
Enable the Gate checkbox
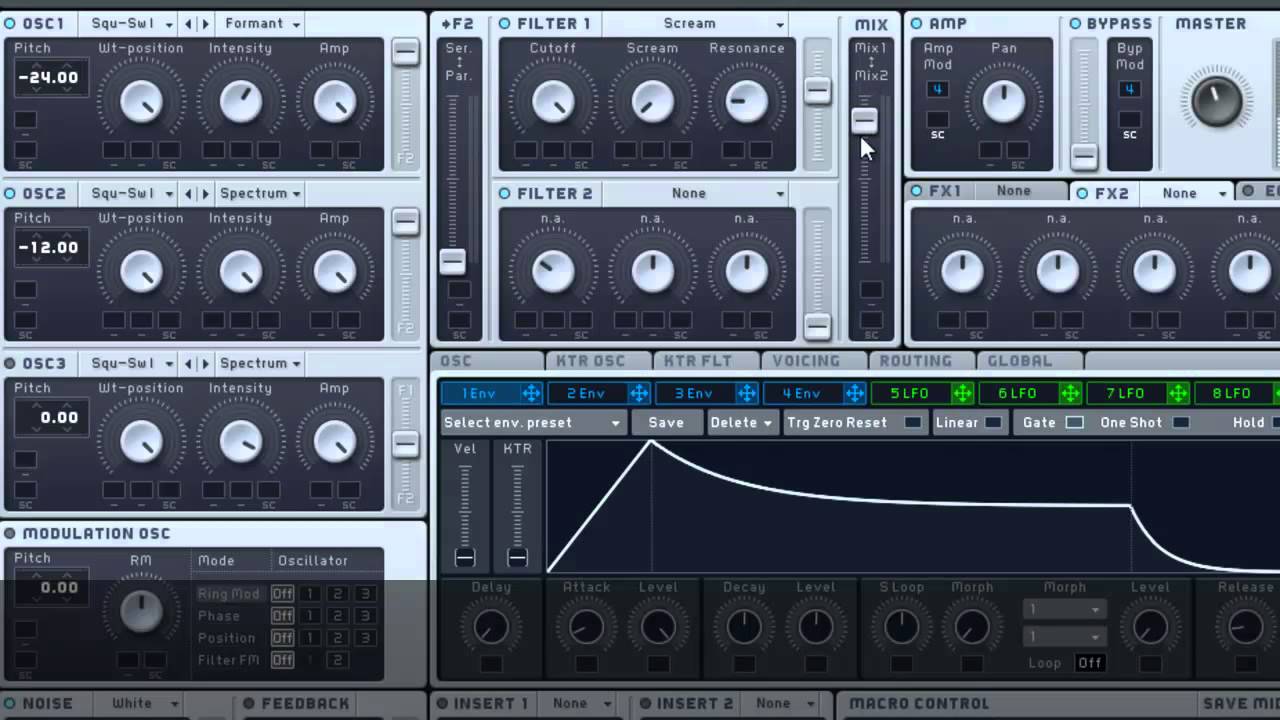click(1074, 422)
